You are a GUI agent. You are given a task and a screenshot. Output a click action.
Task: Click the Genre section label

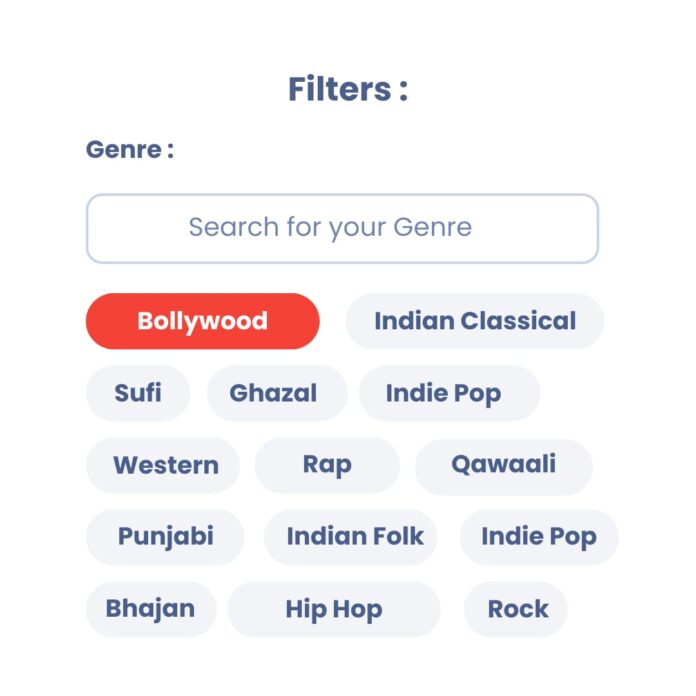tap(130, 150)
